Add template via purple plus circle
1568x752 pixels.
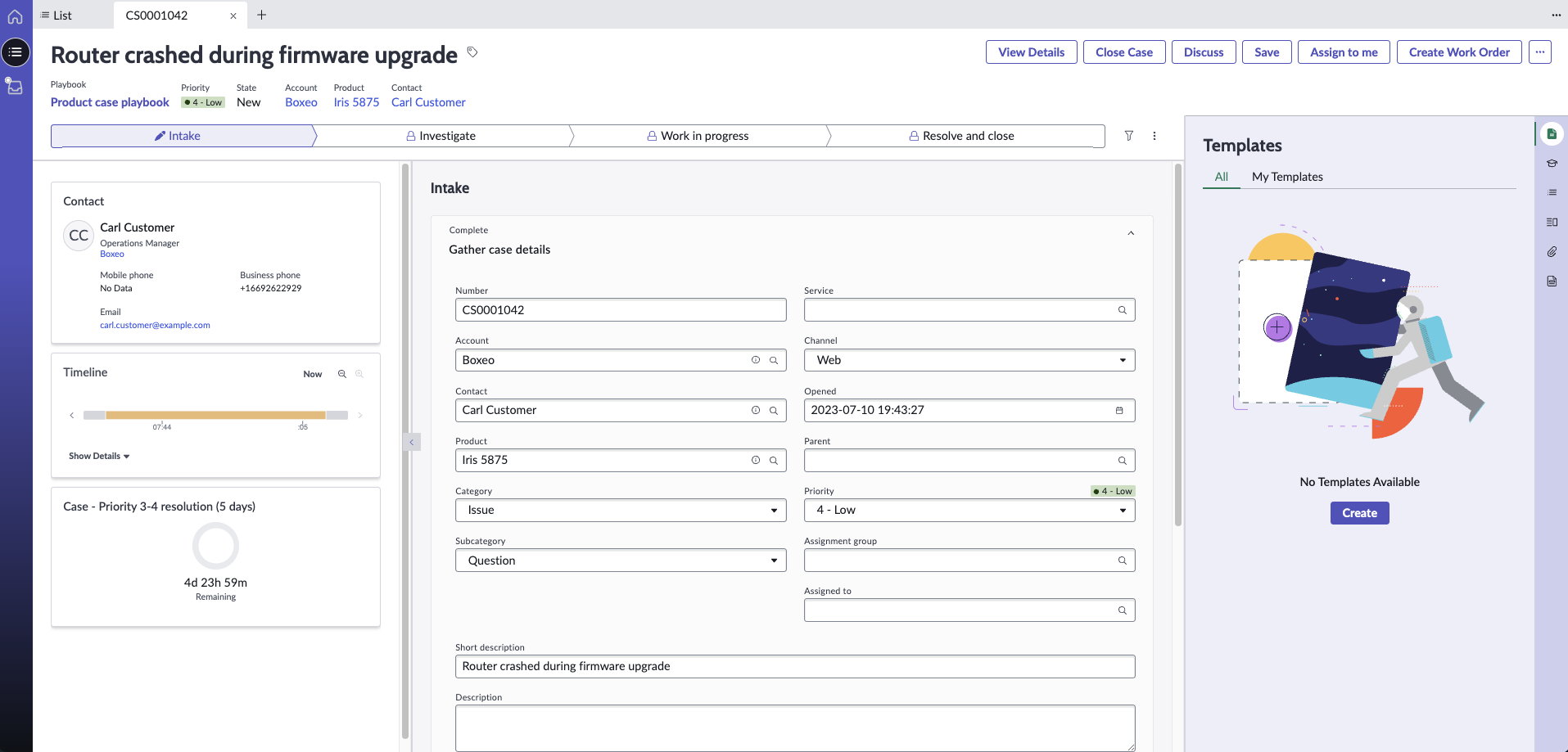click(x=1277, y=328)
